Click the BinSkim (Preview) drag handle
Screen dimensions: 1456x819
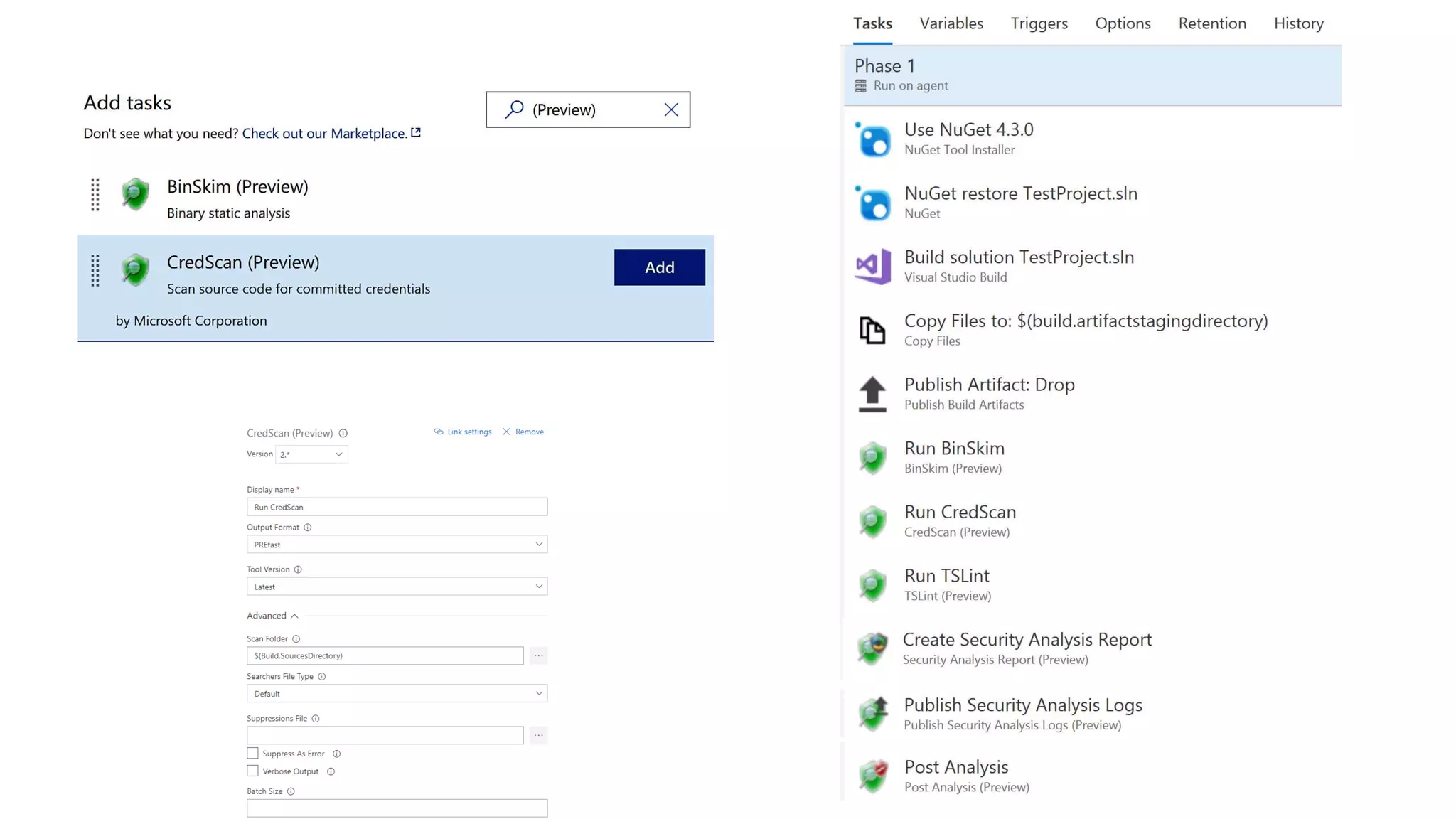pos(95,195)
